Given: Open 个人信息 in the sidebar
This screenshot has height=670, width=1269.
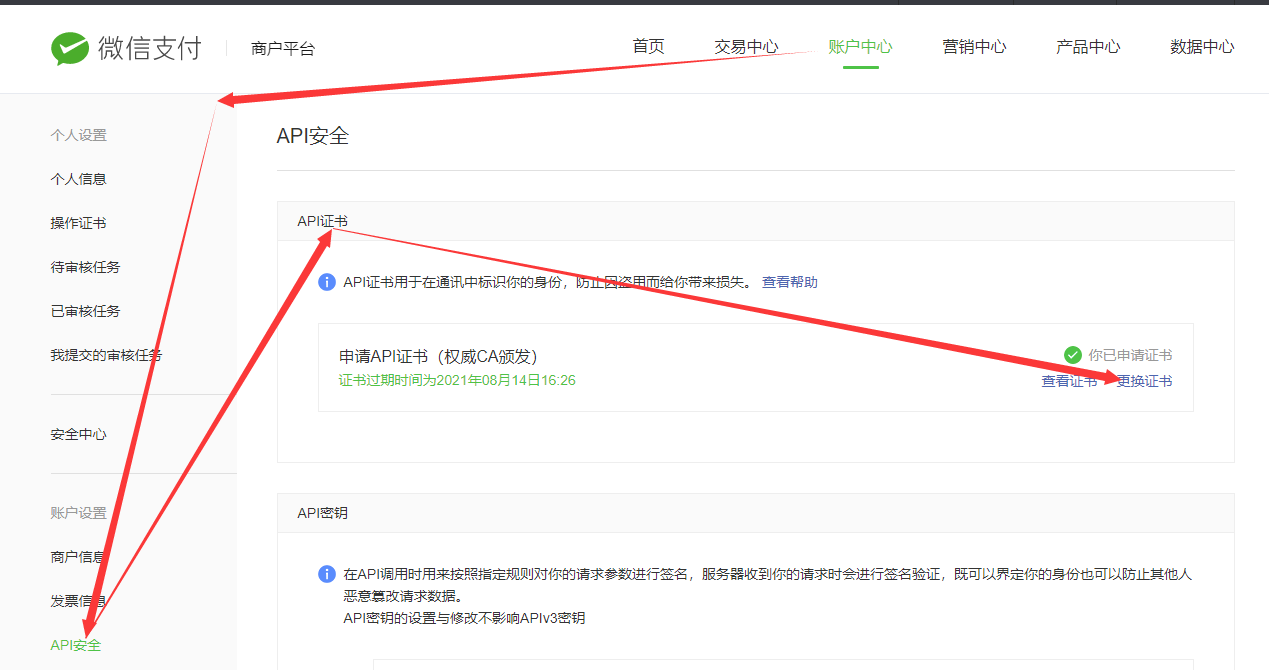Looking at the screenshot, I should (x=78, y=179).
